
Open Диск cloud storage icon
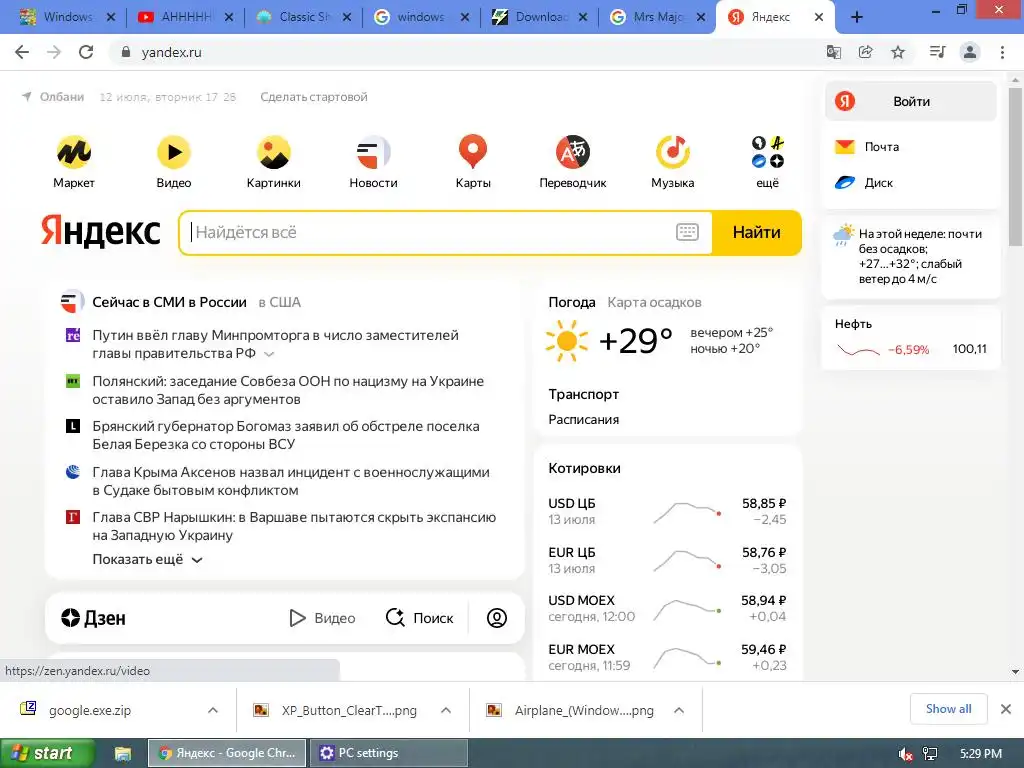[844, 183]
